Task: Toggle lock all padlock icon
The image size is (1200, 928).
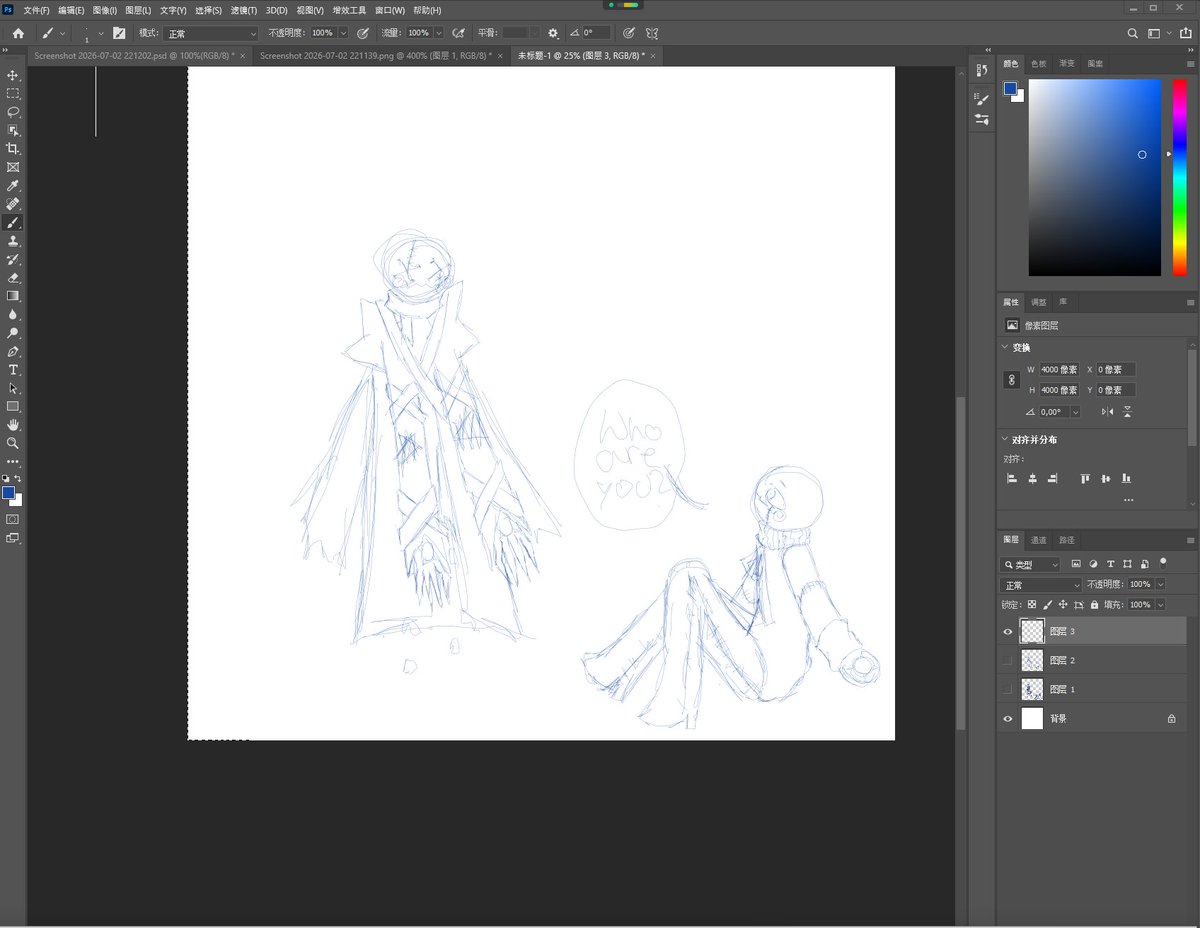Action: tap(1094, 605)
